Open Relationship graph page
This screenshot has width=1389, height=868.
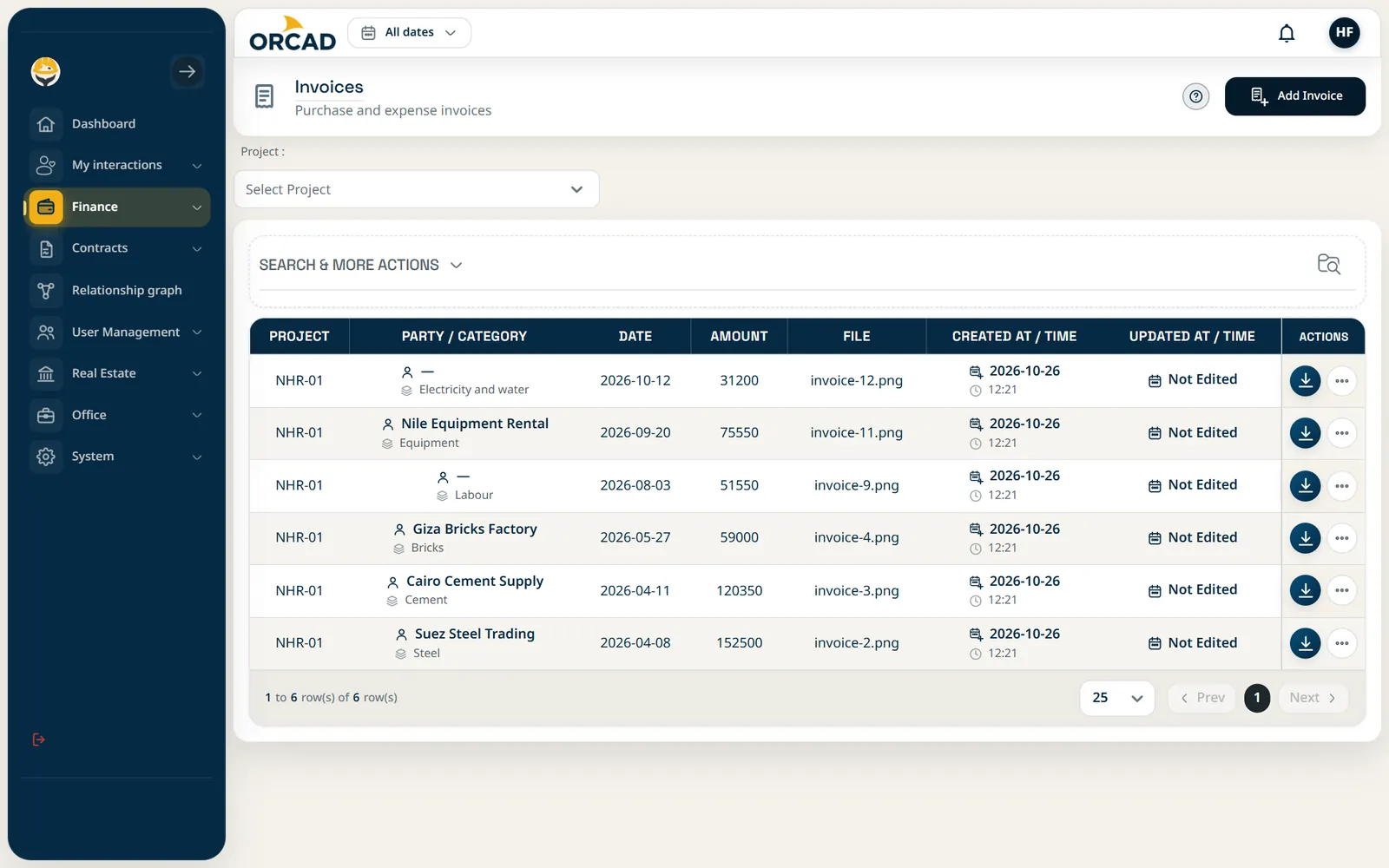(x=117, y=290)
